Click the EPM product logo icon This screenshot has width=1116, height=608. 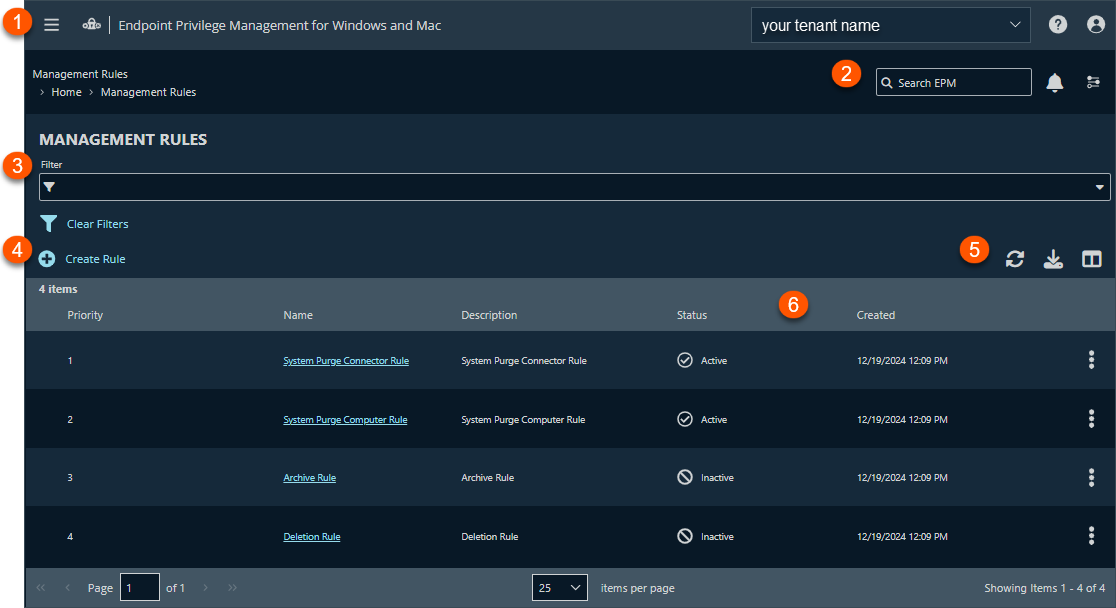click(92, 25)
